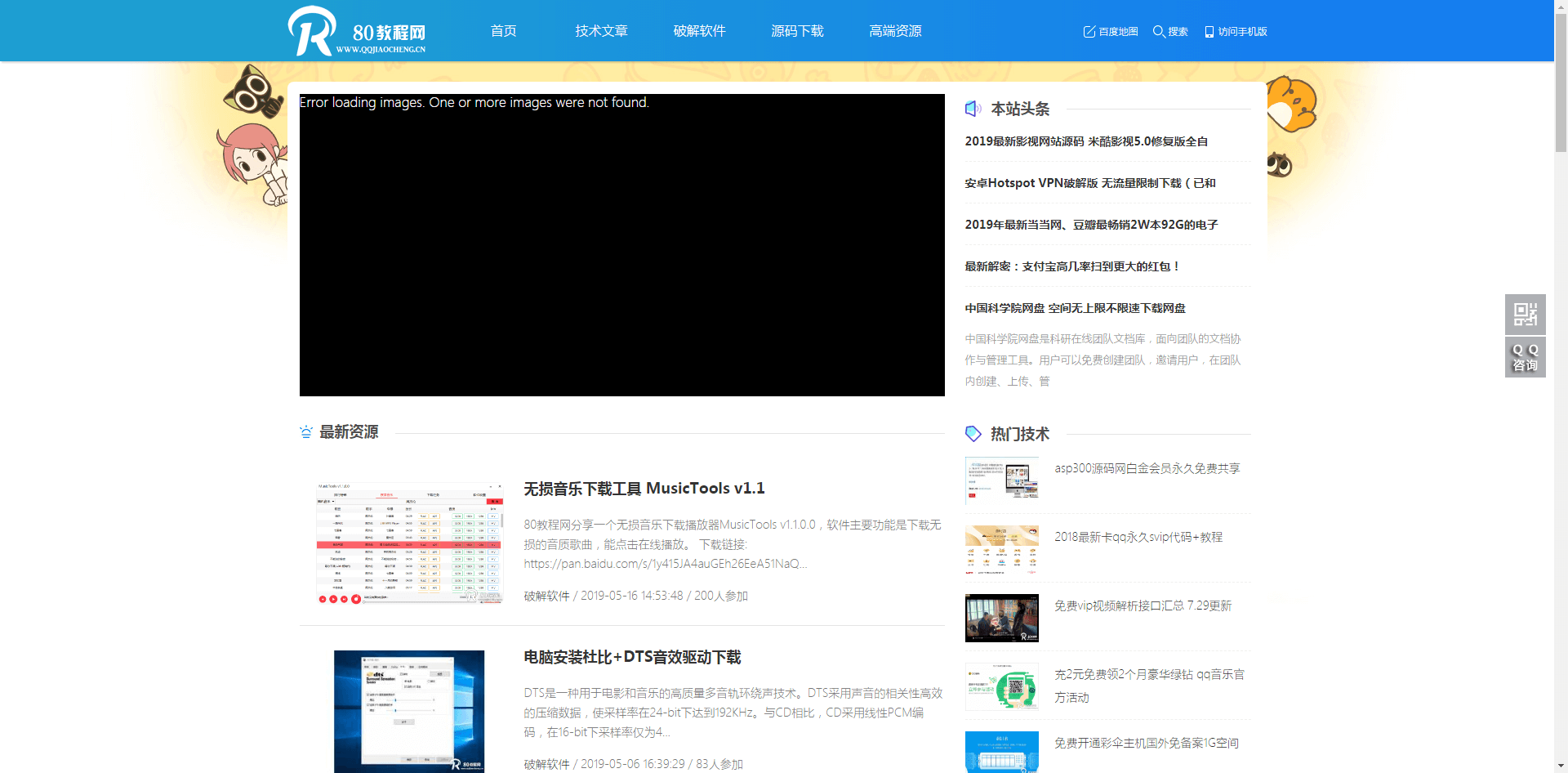Screen dimensions: 1568x773
Task: Click the 搜索 magnifier icon
Action: point(1158,32)
